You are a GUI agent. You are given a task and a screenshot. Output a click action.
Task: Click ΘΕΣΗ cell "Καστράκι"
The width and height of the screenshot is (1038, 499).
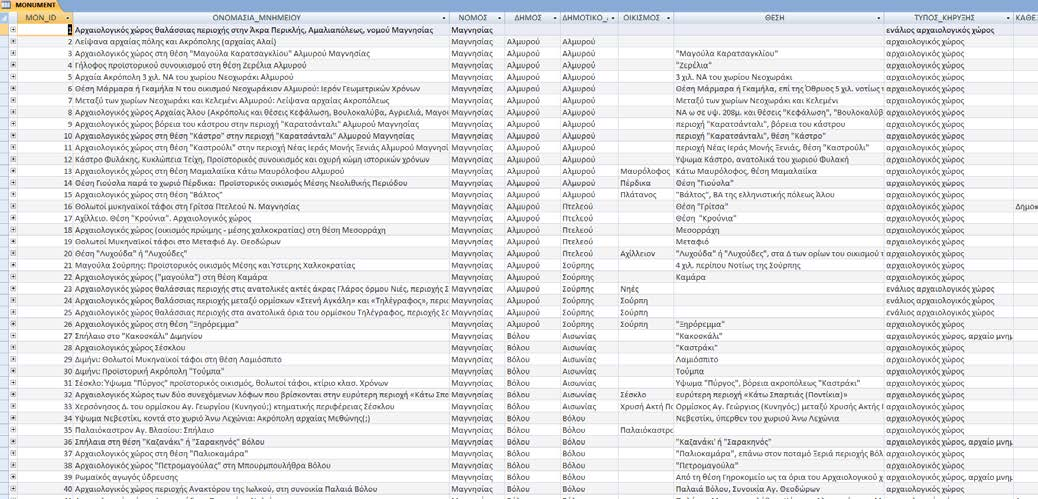779,347
